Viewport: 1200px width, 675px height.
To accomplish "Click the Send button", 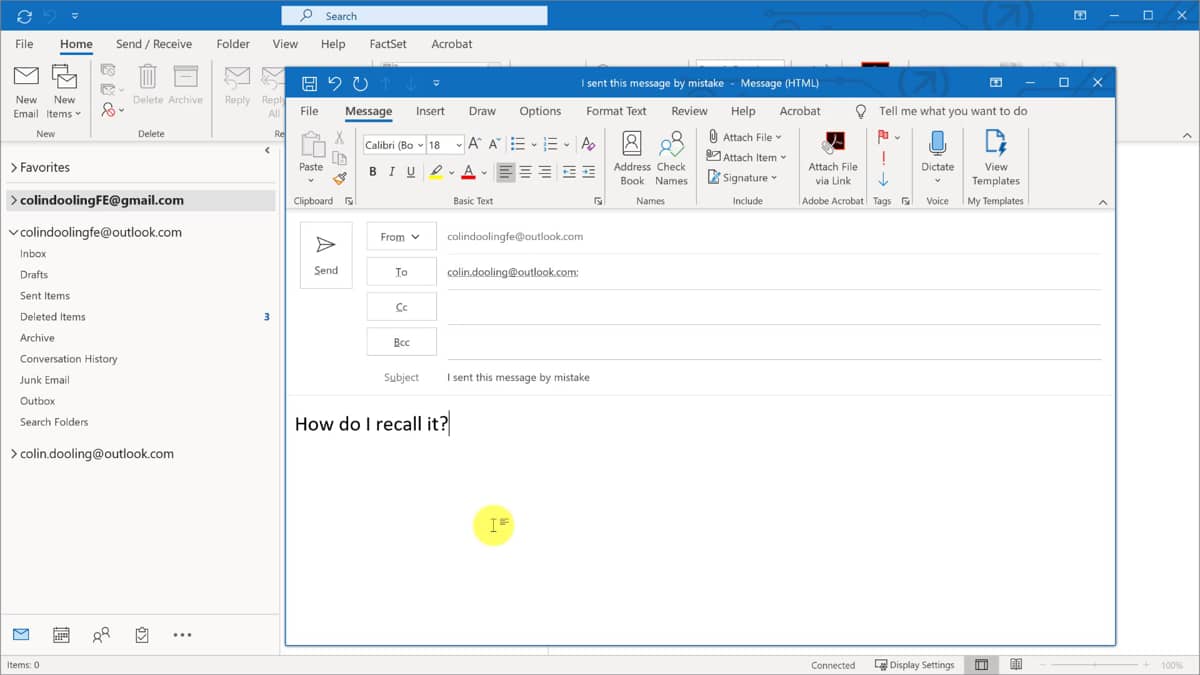I will pos(326,255).
